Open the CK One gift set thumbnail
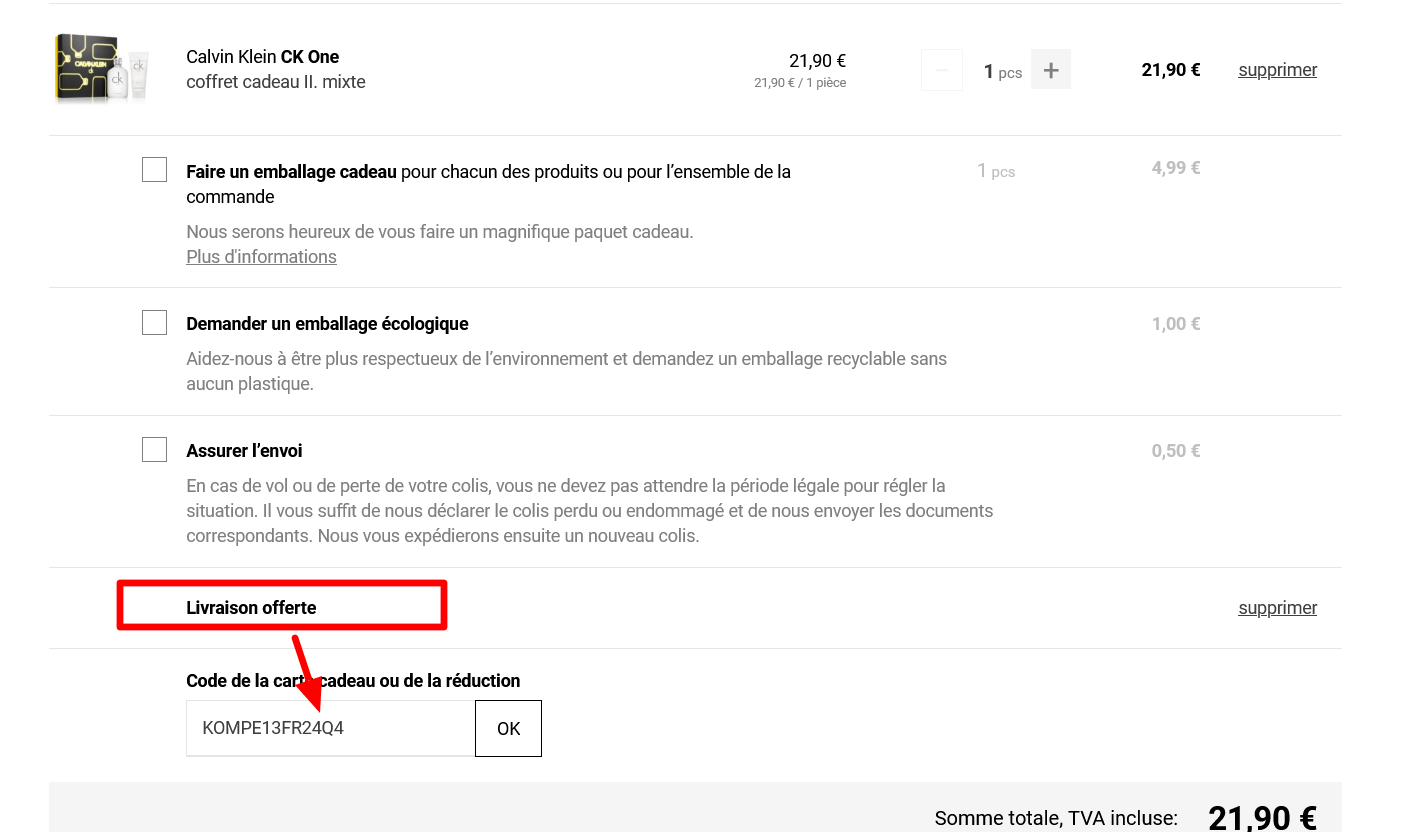The width and height of the screenshot is (1420, 832). point(102,68)
